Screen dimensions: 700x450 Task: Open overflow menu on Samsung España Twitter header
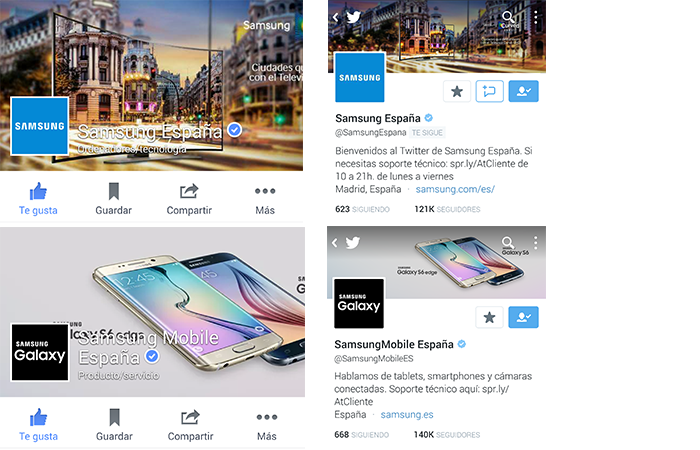(536, 17)
